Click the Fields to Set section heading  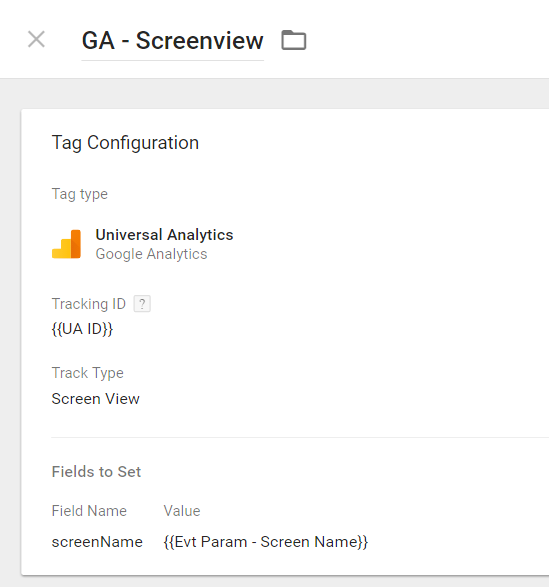coord(96,472)
